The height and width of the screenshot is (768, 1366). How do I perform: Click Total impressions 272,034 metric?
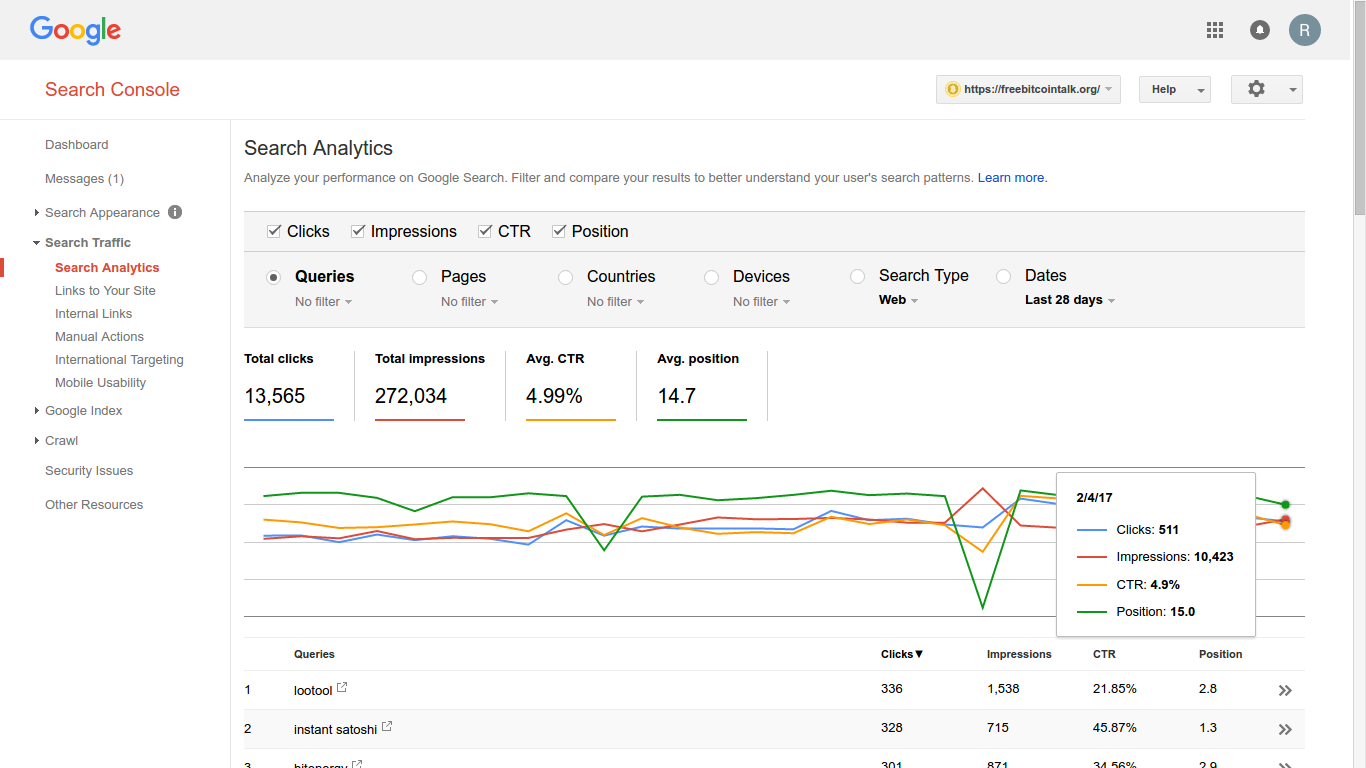pos(430,385)
